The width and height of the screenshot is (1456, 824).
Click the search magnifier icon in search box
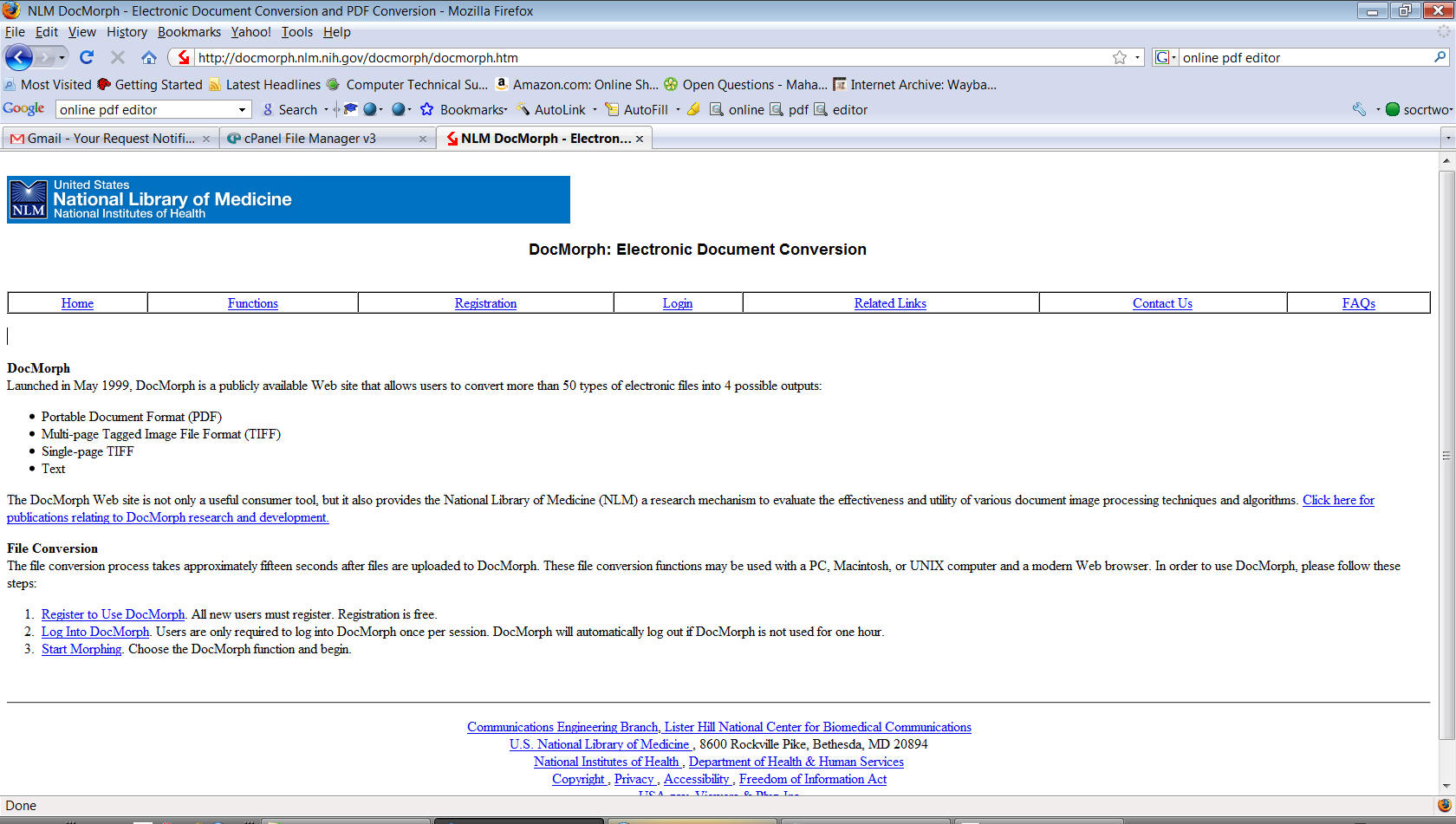1440,57
